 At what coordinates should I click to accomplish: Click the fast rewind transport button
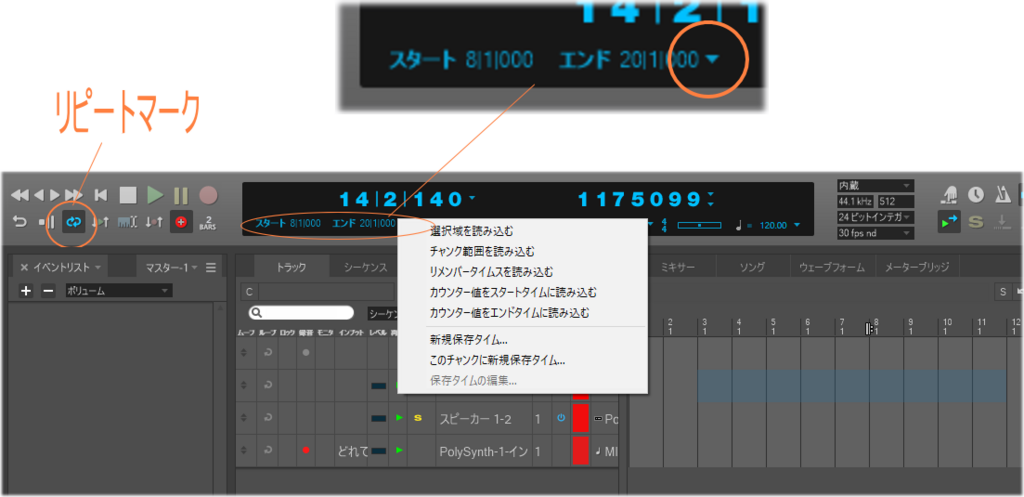tap(20, 195)
